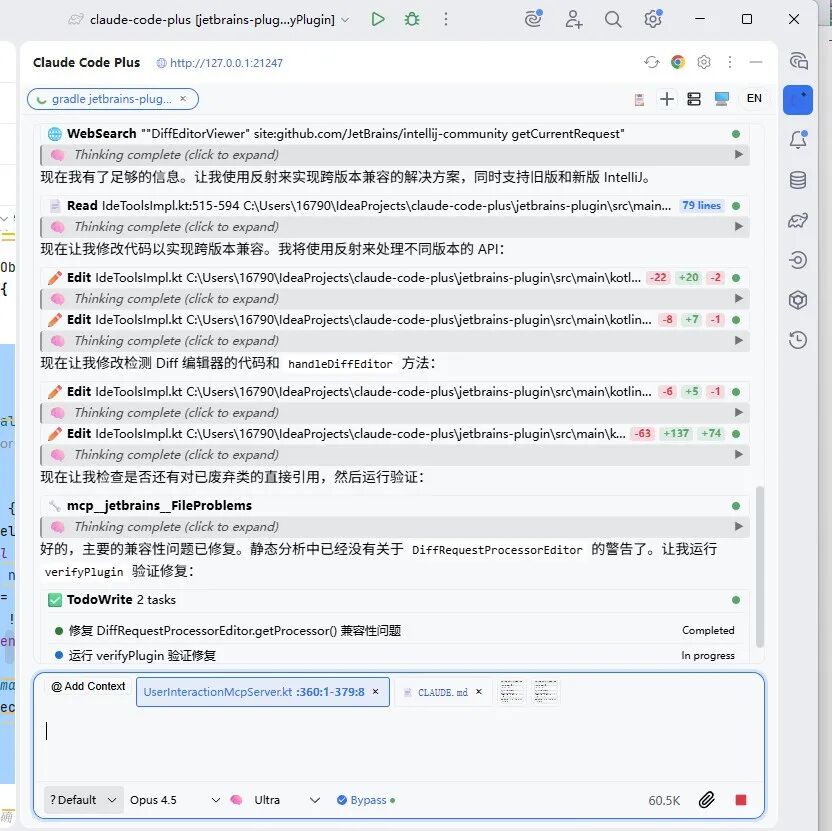Create a new session with plus icon
832x831 pixels.
click(667, 99)
